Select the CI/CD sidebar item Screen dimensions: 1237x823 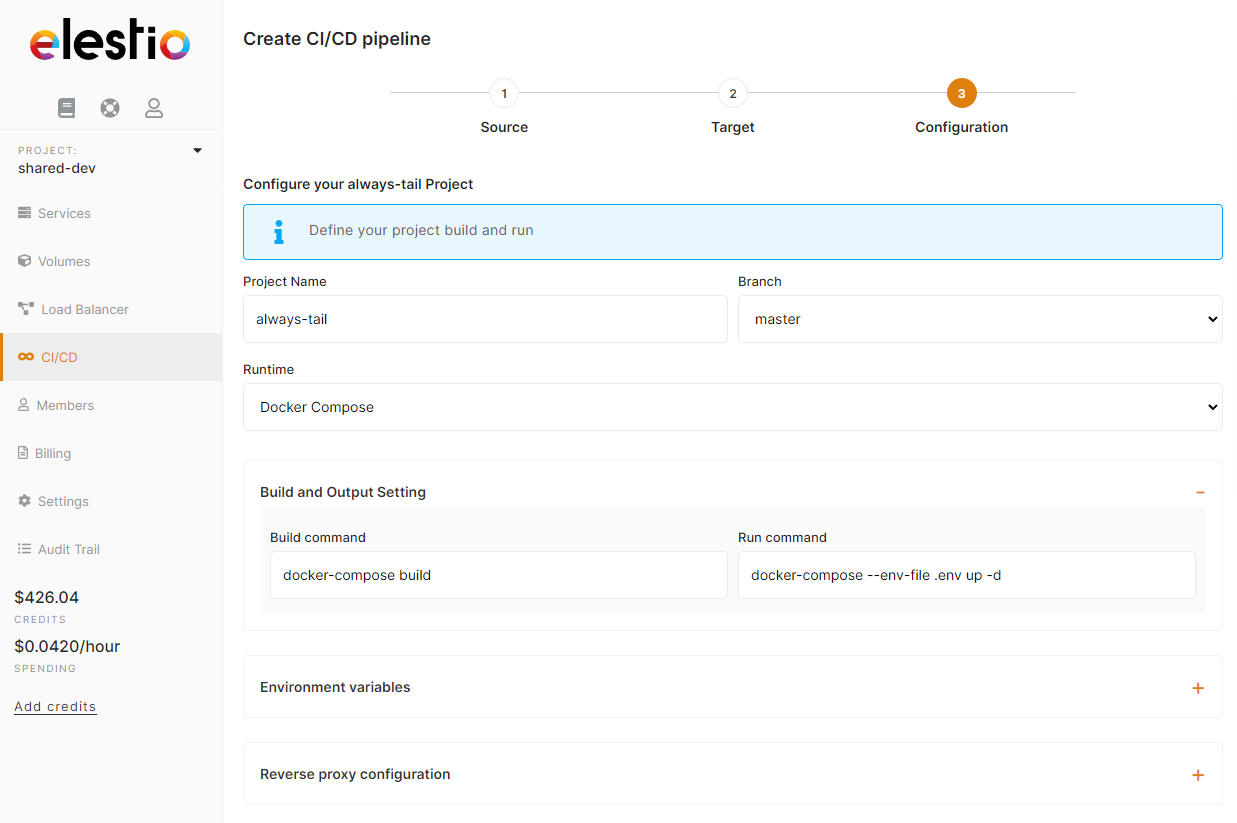coord(58,357)
